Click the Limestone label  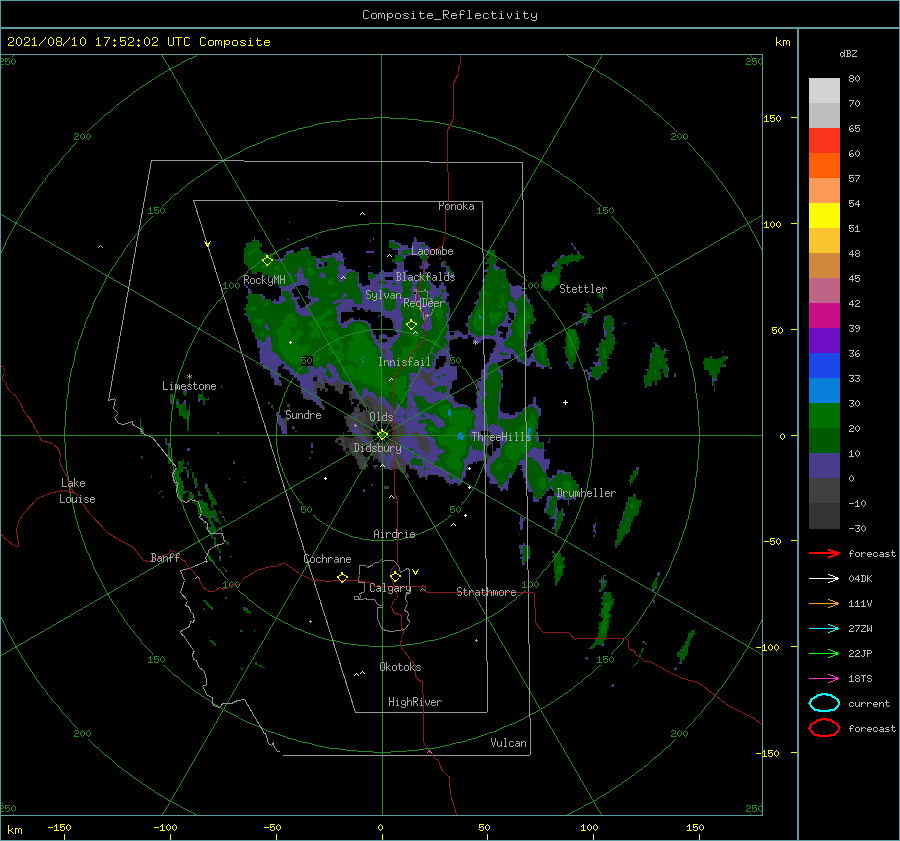pos(189,386)
